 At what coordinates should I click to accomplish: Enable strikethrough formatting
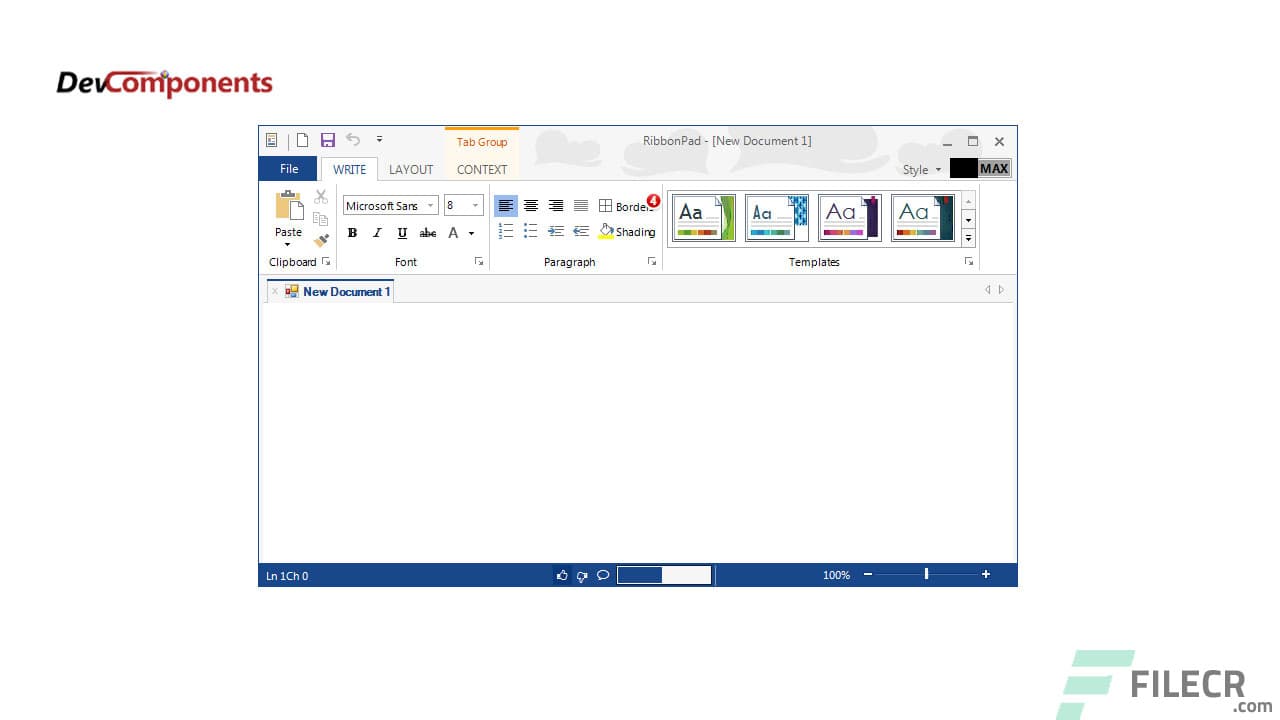point(427,232)
